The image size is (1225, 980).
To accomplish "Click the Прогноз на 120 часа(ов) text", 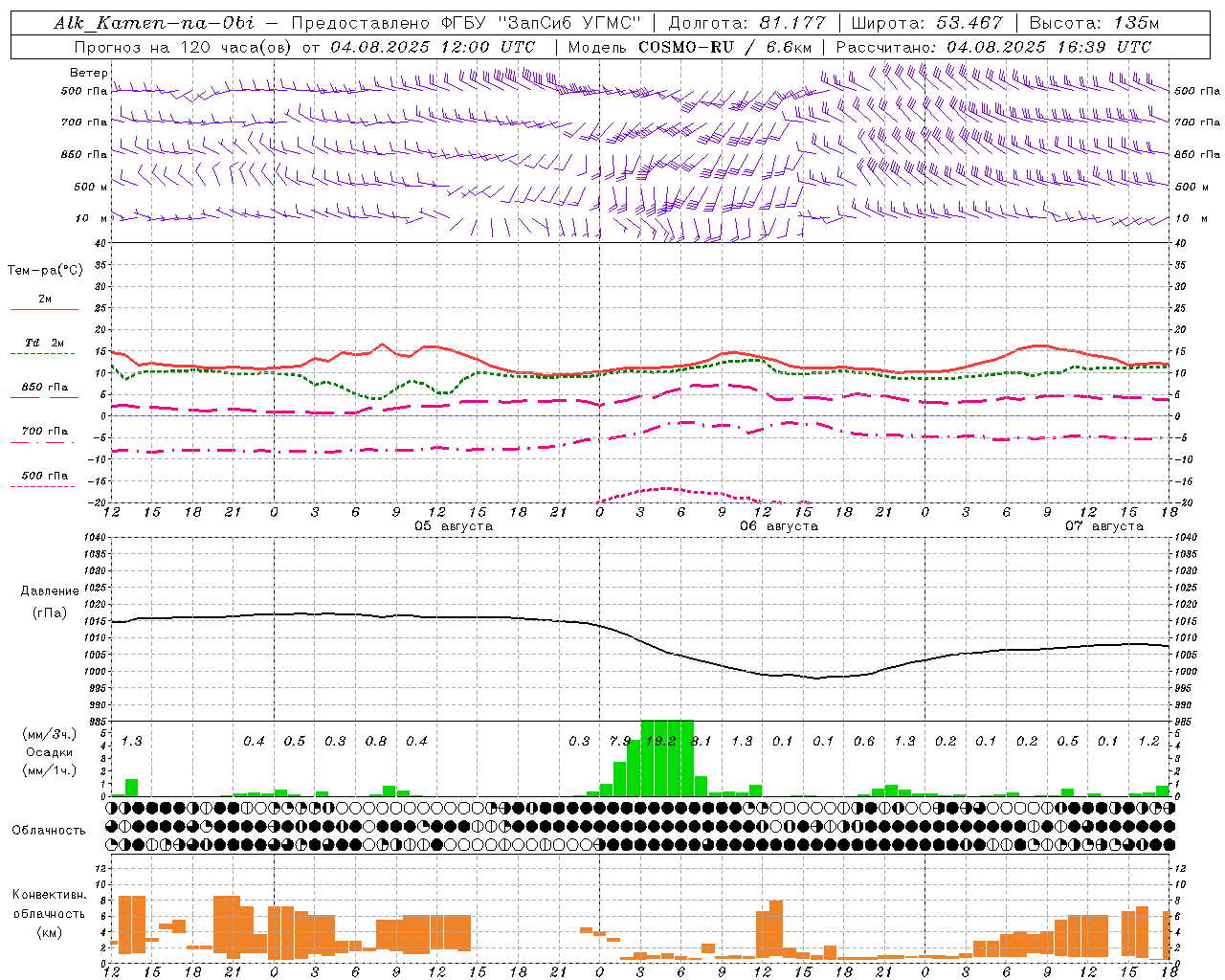I will coord(185,47).
